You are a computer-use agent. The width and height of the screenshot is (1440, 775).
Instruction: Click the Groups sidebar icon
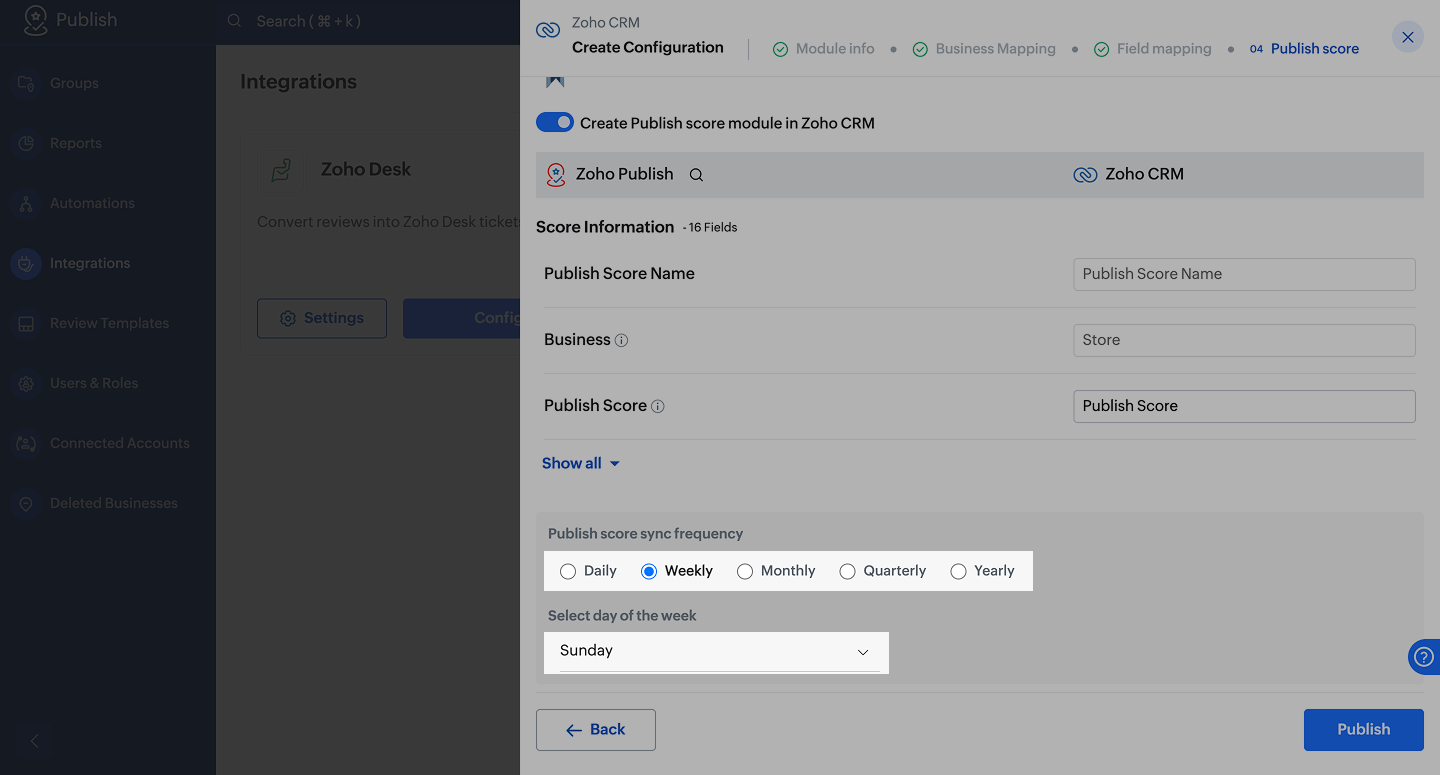coord(26,83)
